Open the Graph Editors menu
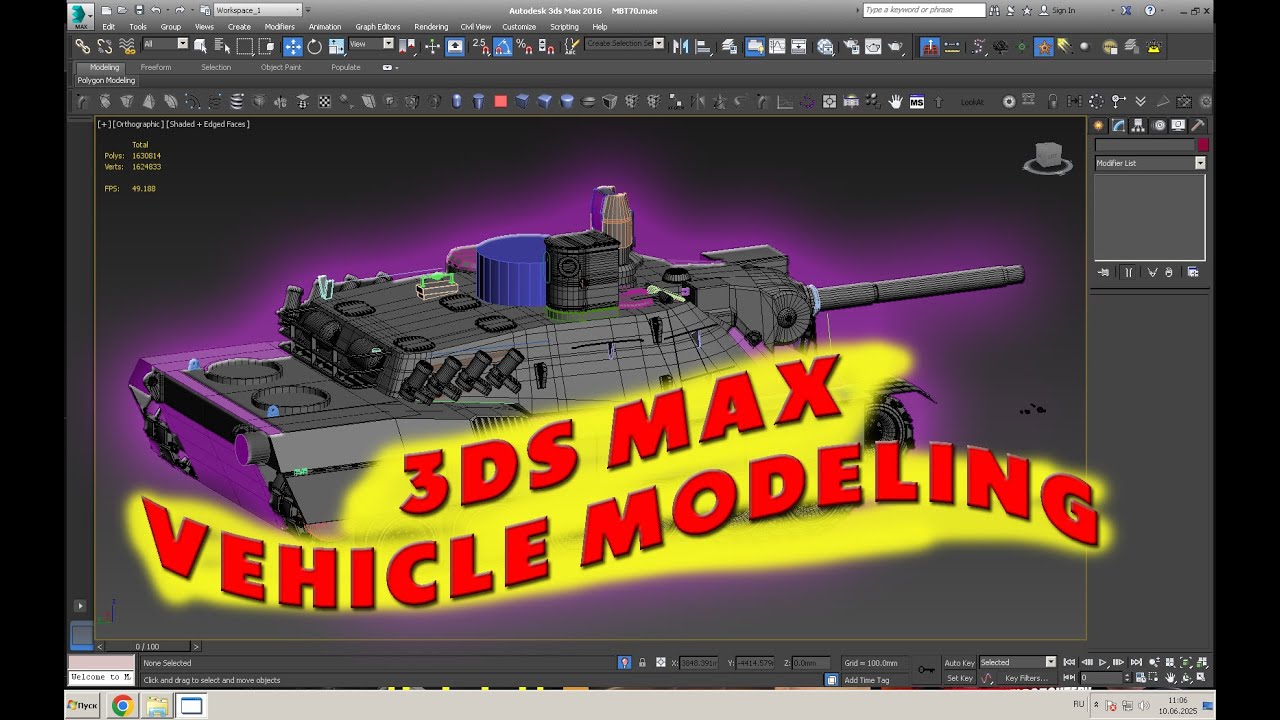 tap(378, 27)
